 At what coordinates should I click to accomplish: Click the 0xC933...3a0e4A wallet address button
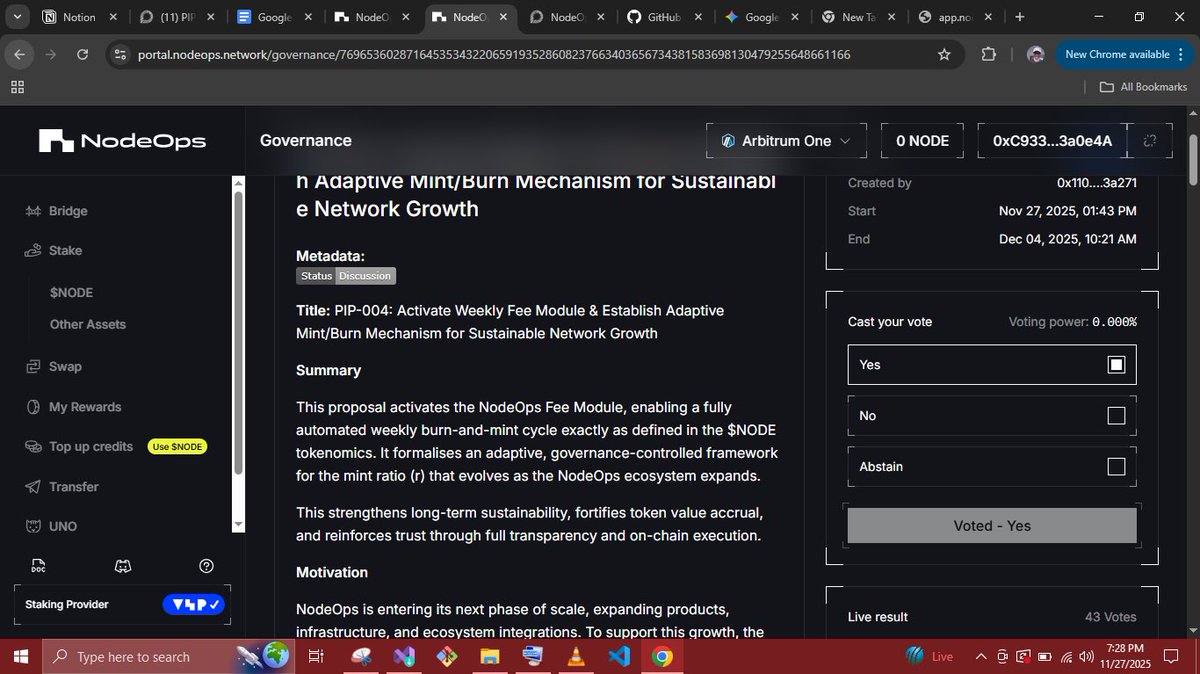point(1052,141)
